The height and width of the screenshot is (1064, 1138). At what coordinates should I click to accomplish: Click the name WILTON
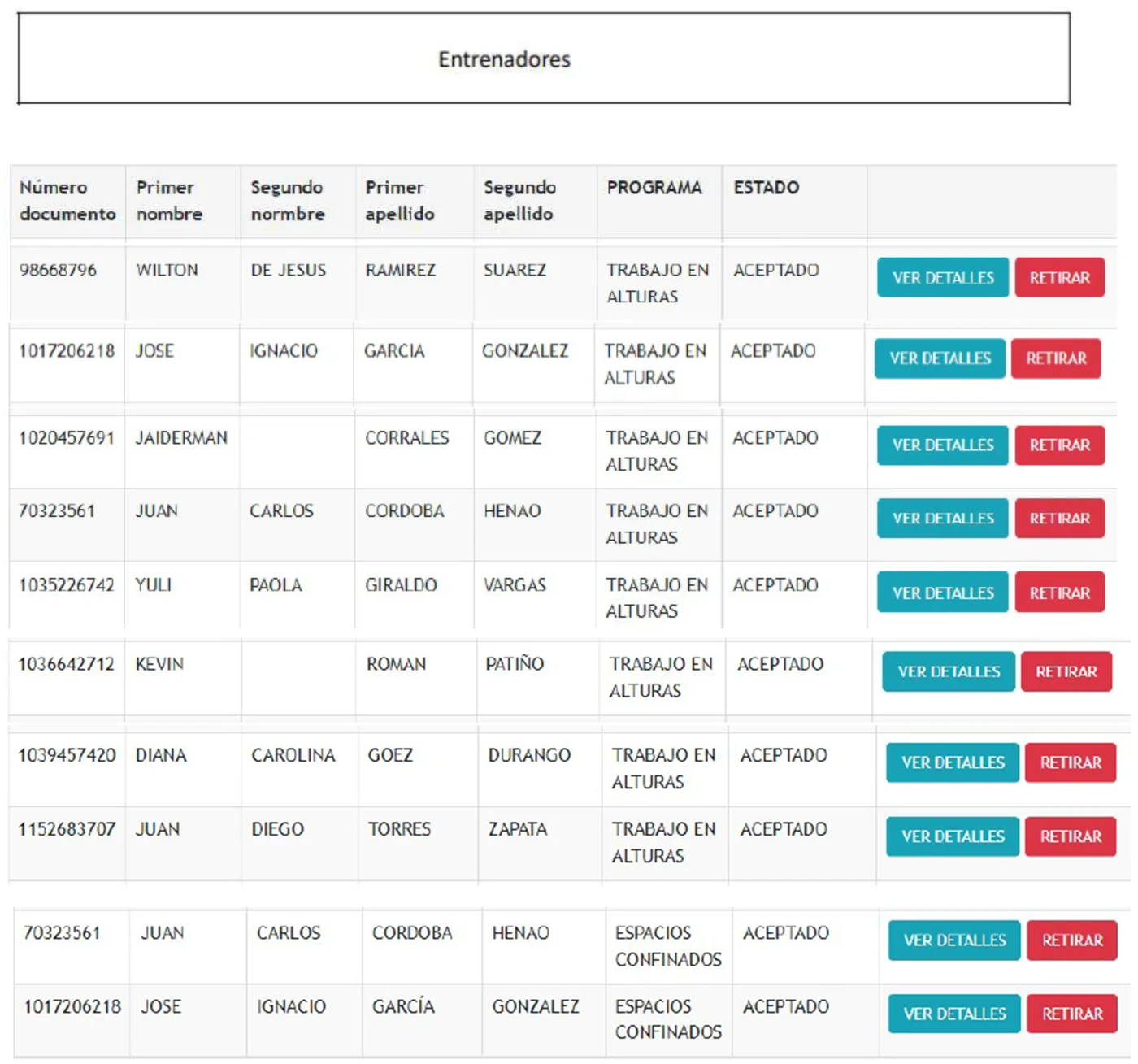(x=167, y=270)
